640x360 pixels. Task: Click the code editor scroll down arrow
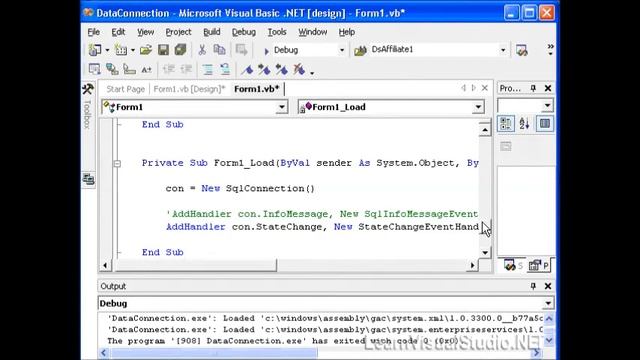click(485, 253)
